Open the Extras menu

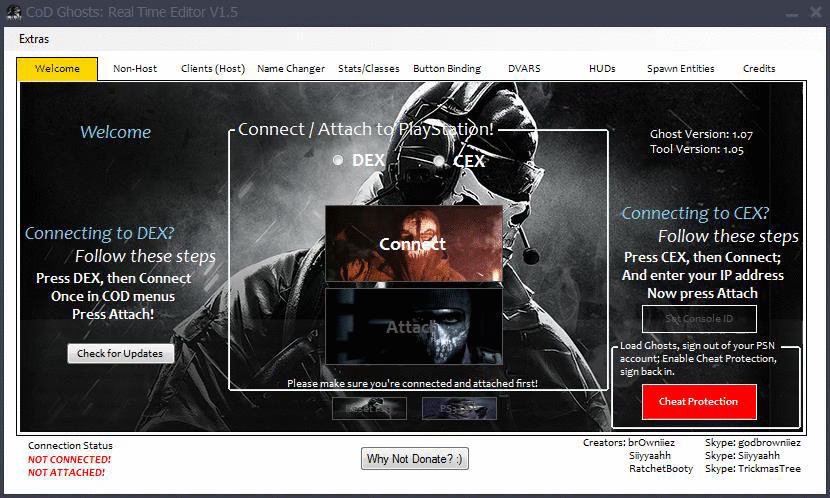pos(34,39)
